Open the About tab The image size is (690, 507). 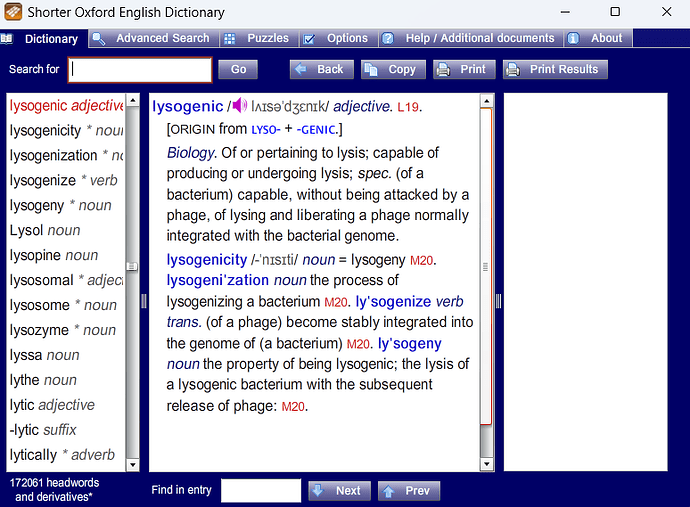[597, 38]
